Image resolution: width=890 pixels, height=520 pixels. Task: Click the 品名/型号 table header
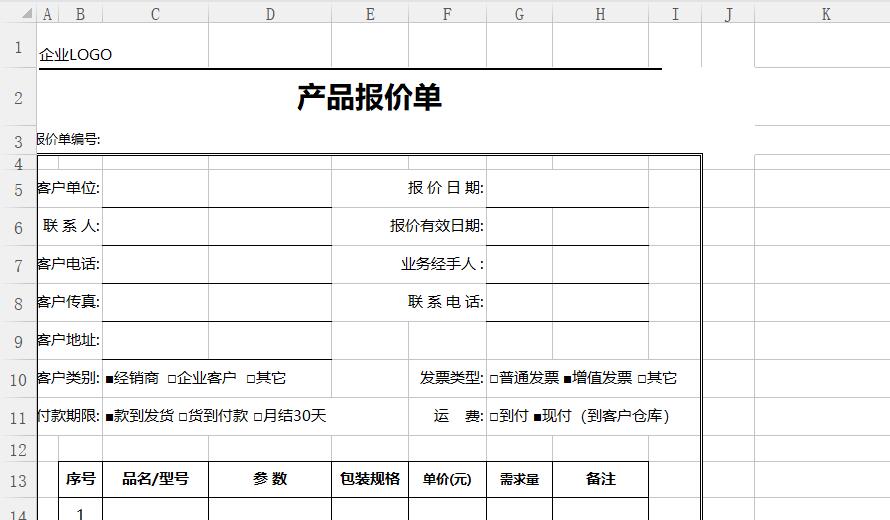156,479
